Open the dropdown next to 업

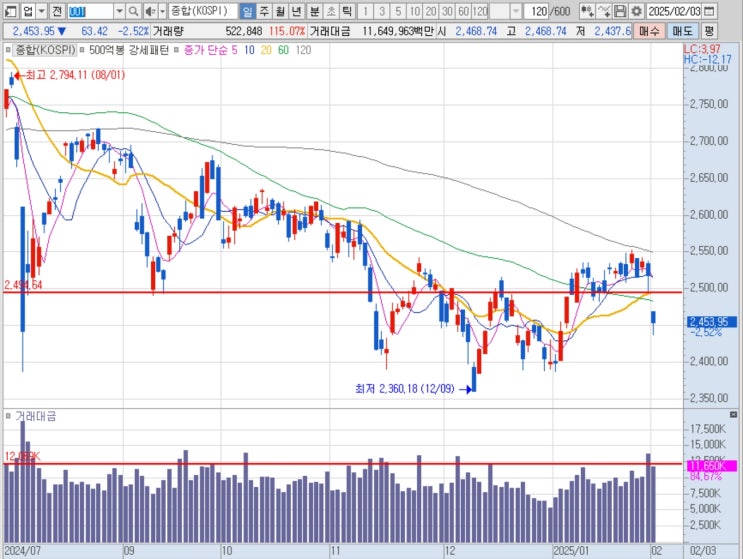(x=41, y=10)
